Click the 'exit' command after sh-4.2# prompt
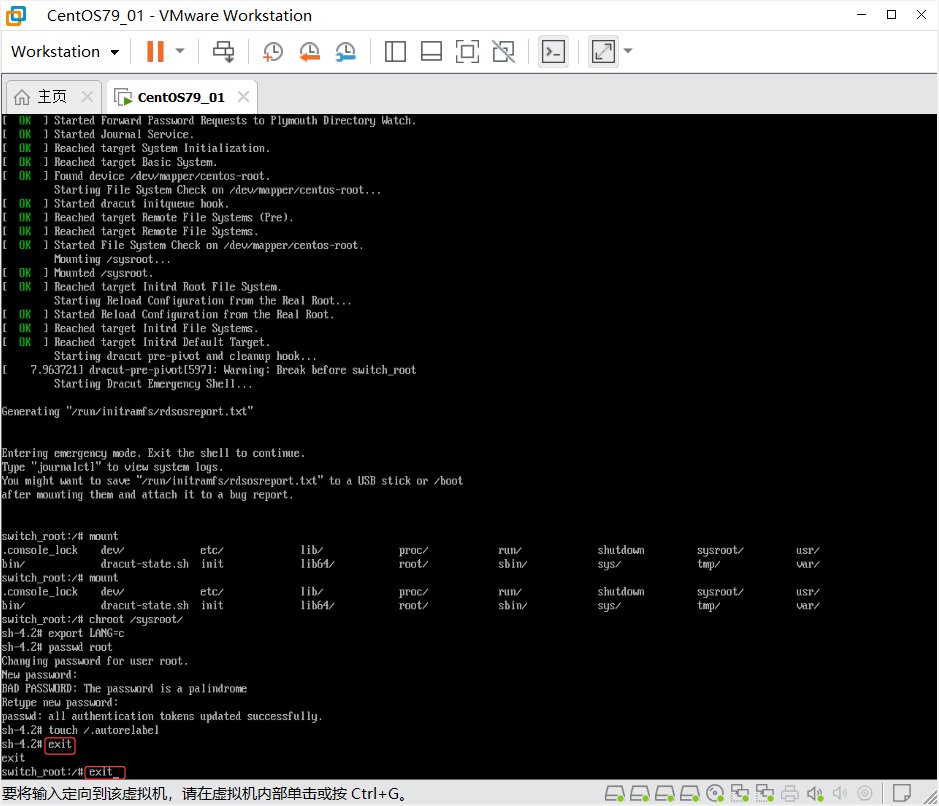The height and width of the screenshot is (806, 939). [60, 744]
